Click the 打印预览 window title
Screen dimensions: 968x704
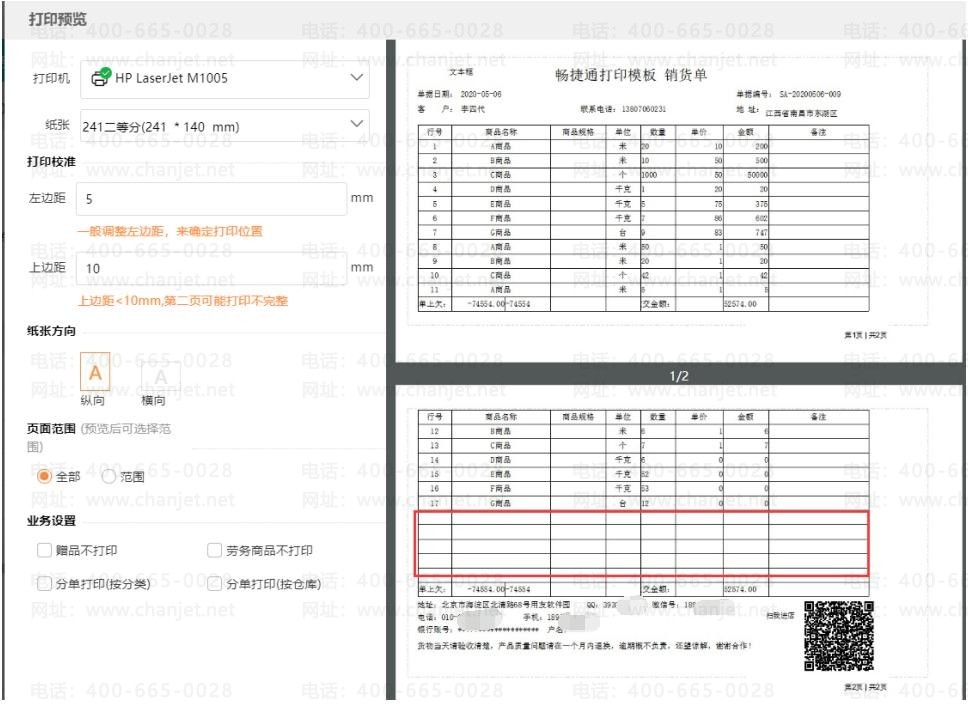(58, 19)
